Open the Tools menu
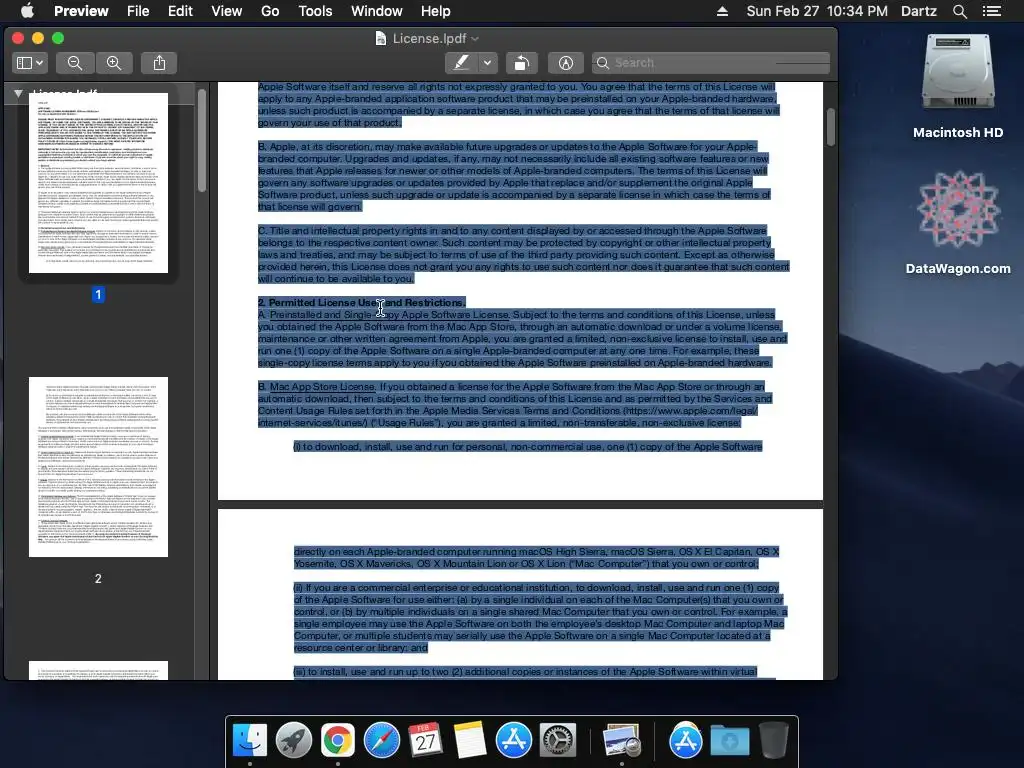The width and height of the screenshot is (1024, 768). point(315,11)
